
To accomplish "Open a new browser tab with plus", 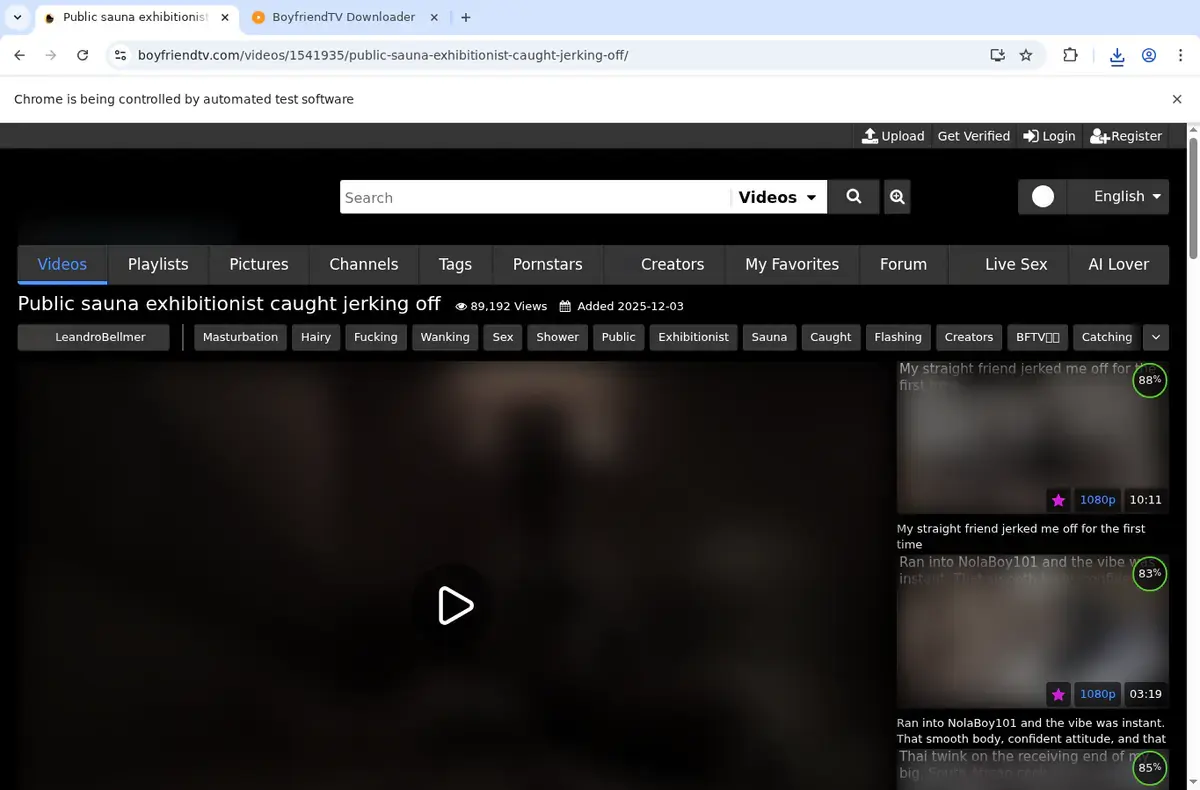I will pyautogui.click(x=466, y=17).
